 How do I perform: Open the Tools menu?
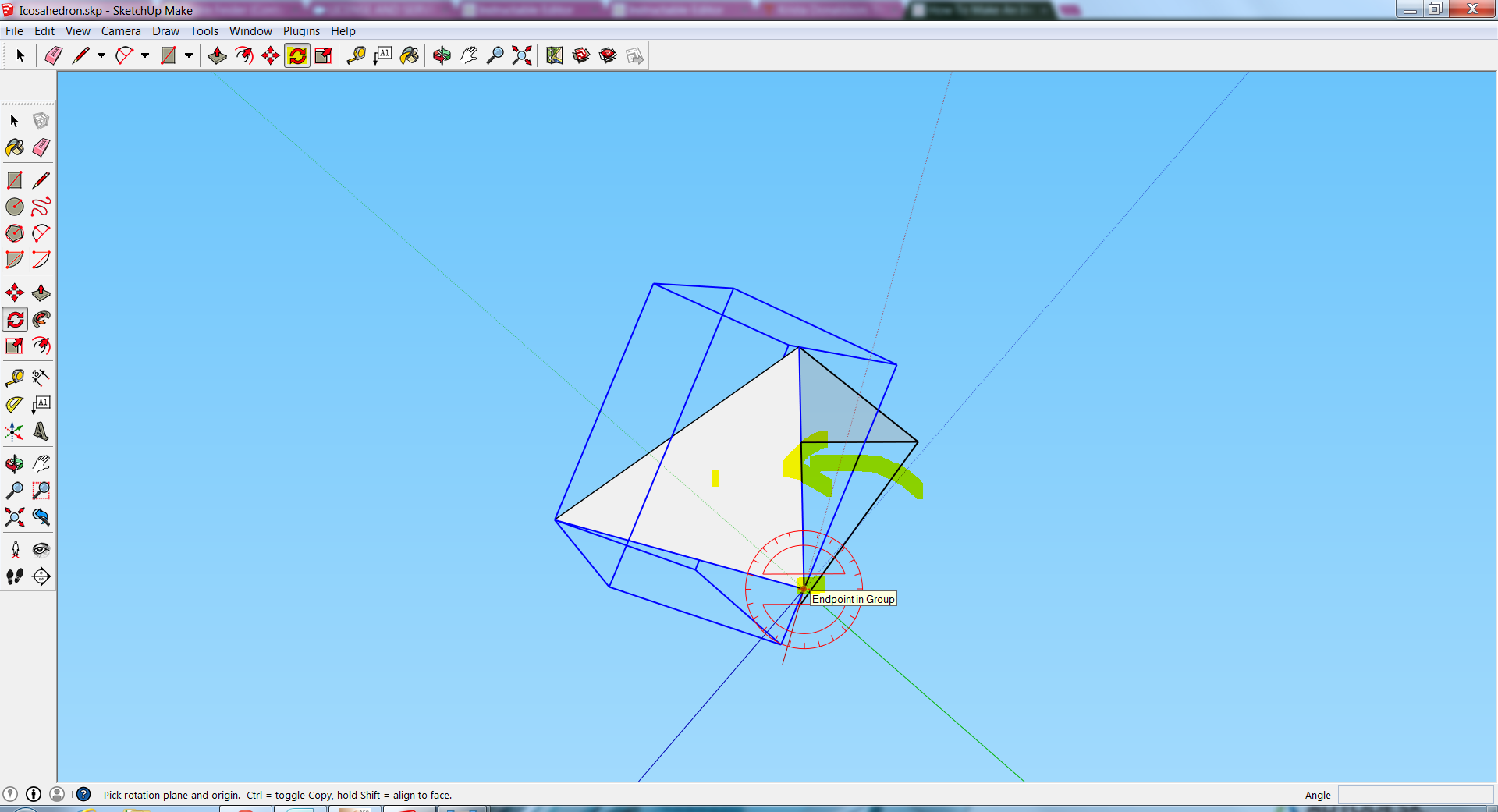click(x=204, y=31)
